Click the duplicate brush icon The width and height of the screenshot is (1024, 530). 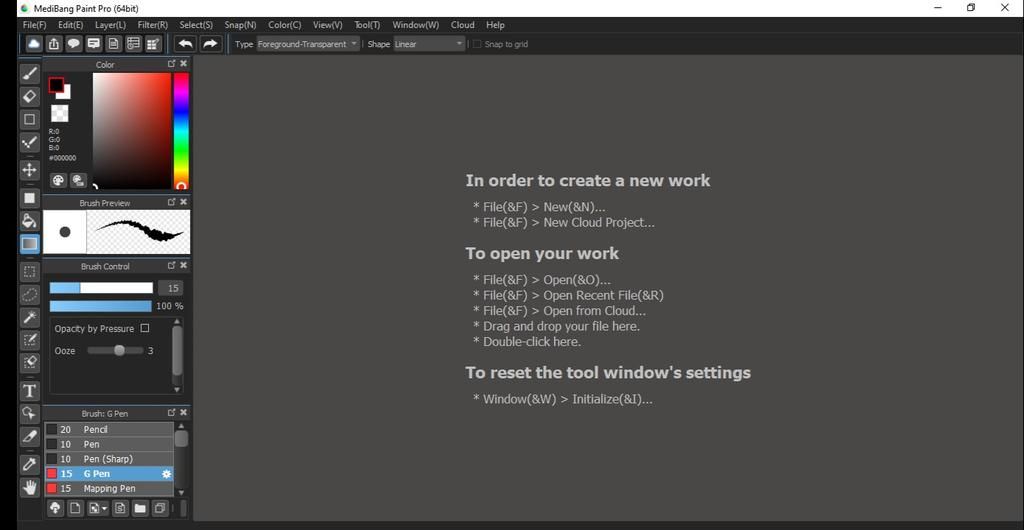click(x=159, y=508)
